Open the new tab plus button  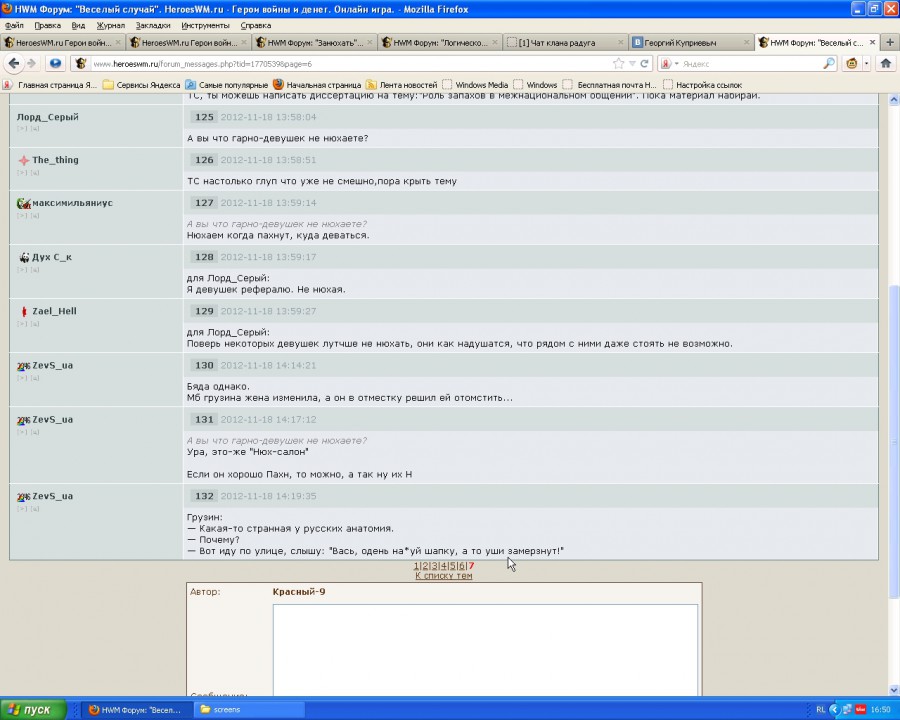tap(890, 42)
